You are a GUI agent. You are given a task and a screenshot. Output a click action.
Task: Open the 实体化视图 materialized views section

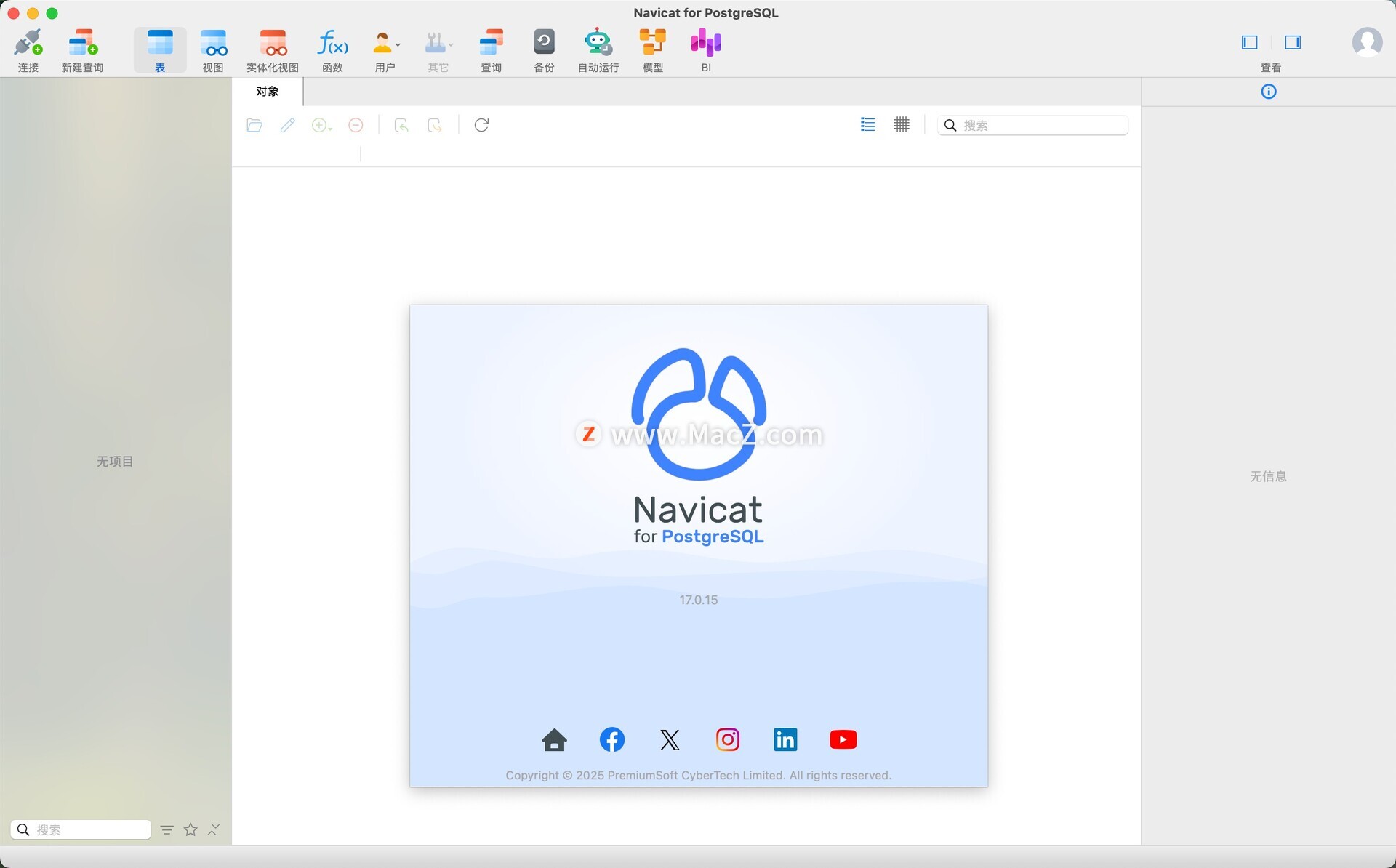pyautogui.click(x=273, y=50)
